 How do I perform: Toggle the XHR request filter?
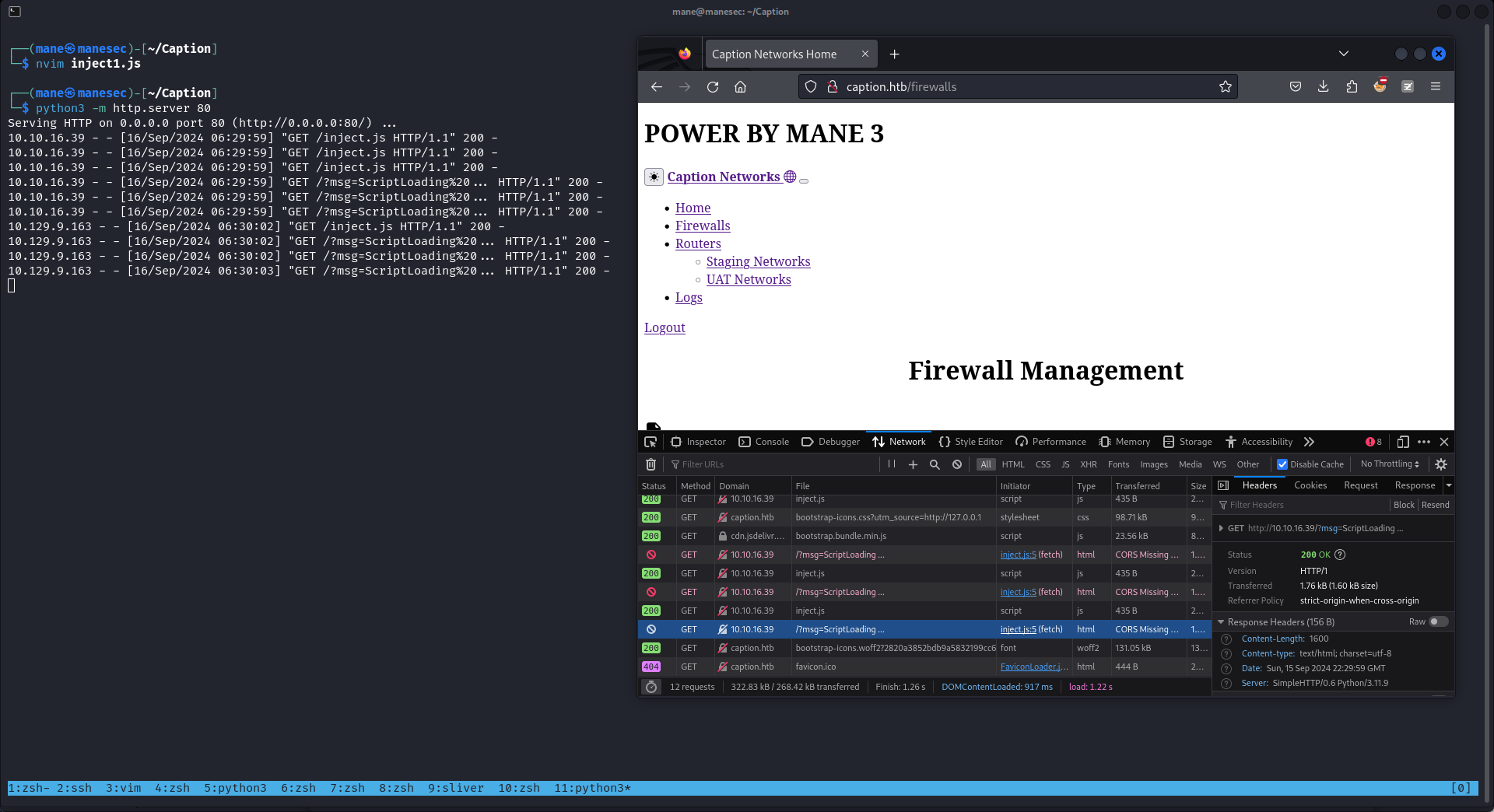(1089, 464)
